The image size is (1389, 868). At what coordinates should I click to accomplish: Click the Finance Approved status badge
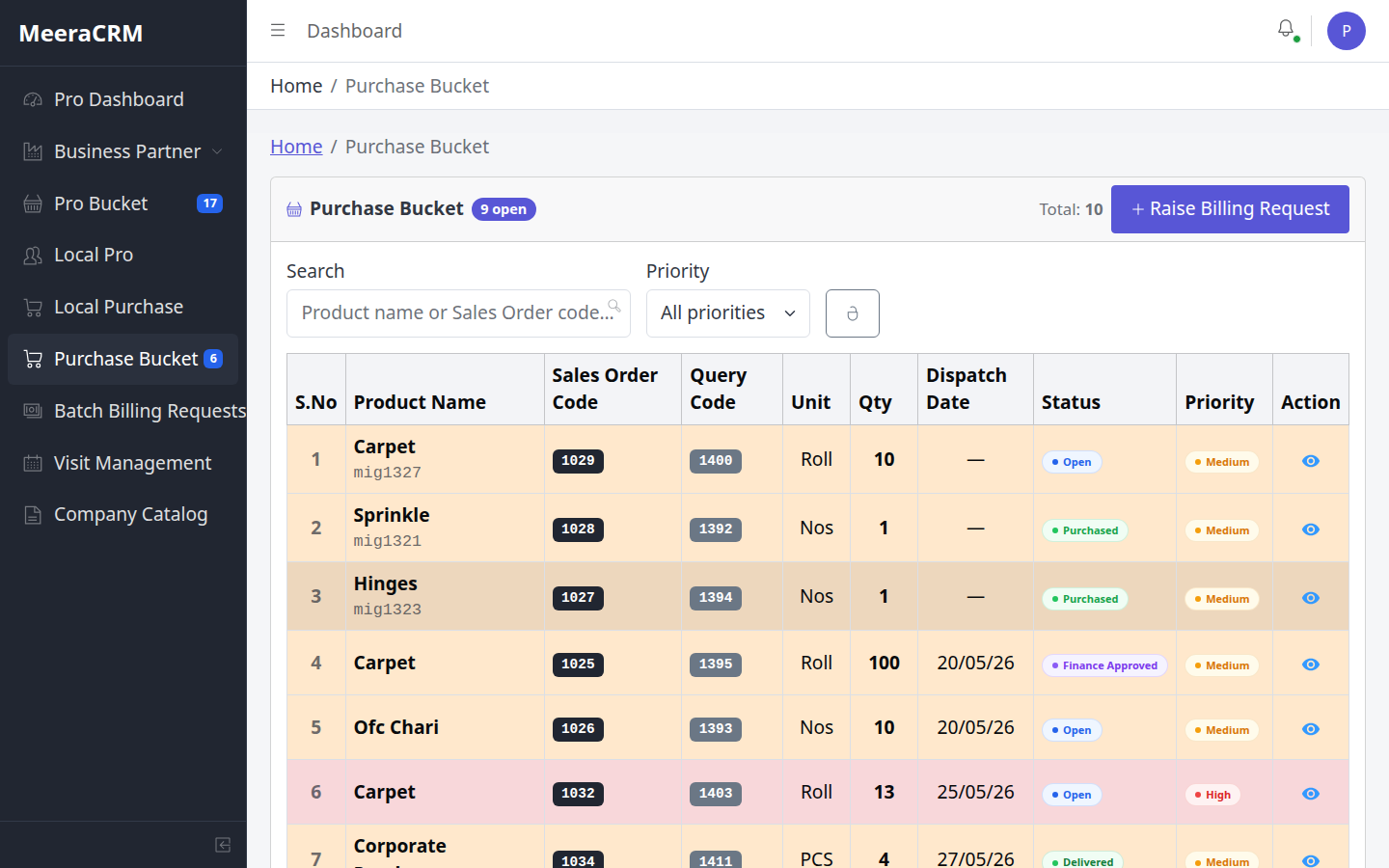click(1104, 665)
